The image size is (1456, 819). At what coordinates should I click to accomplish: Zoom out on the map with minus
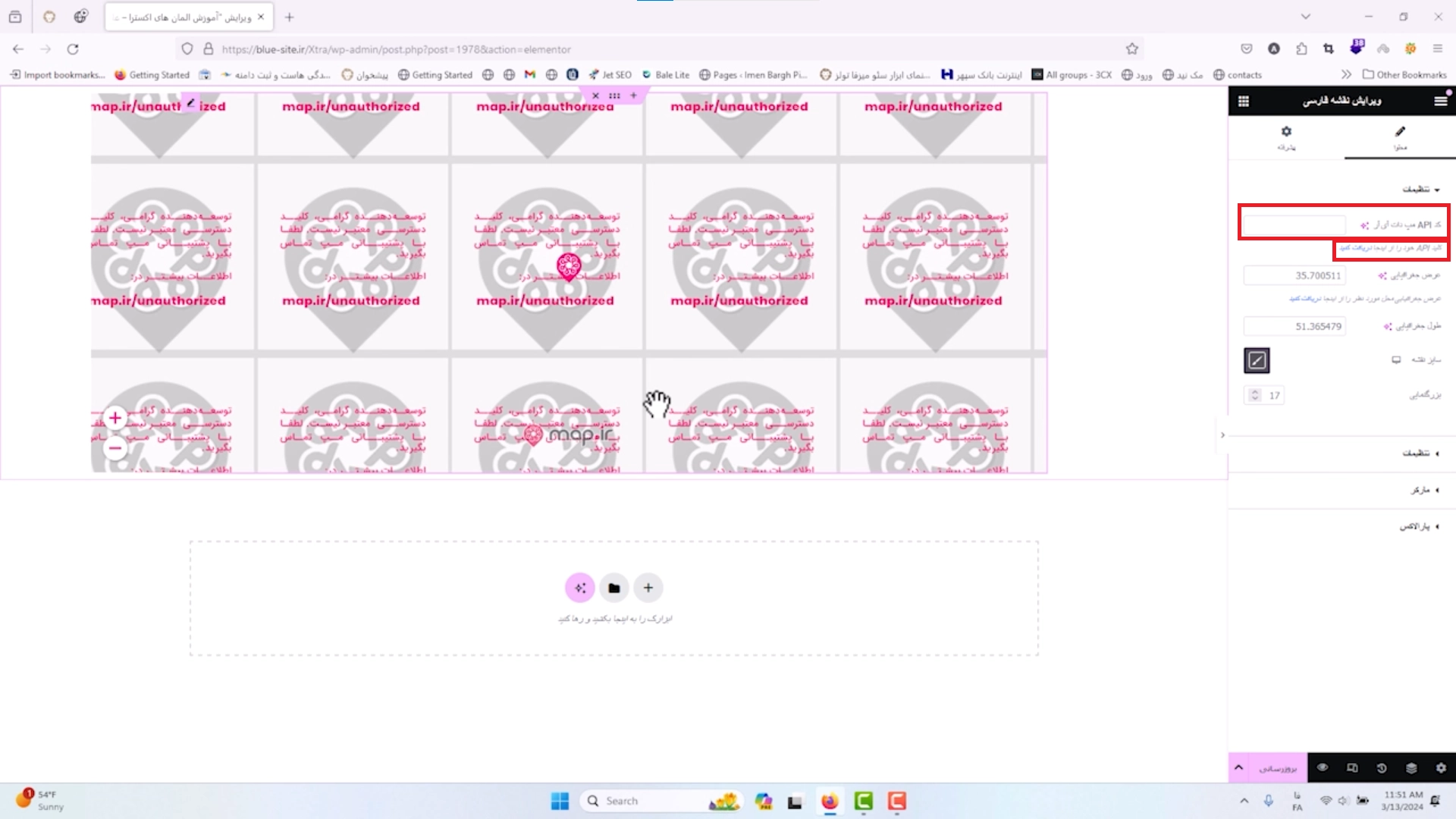coord(115,448)
